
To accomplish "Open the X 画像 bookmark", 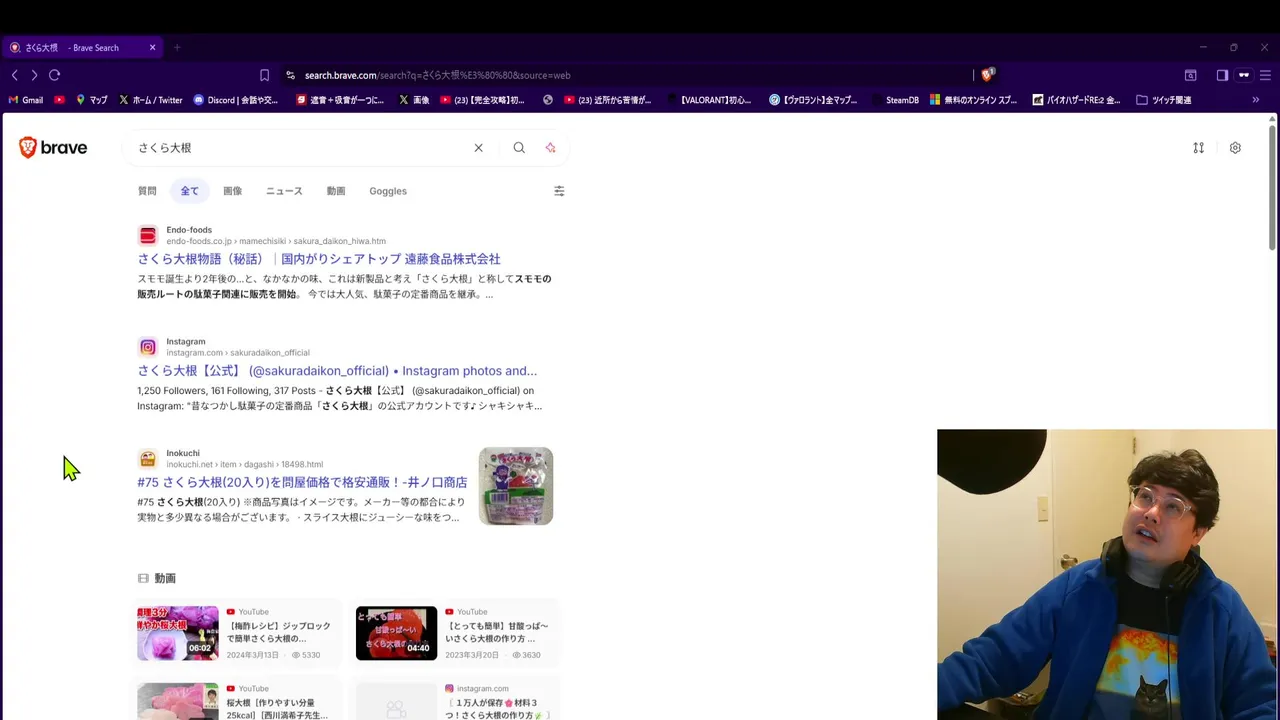I will click(x=414, y=100).
